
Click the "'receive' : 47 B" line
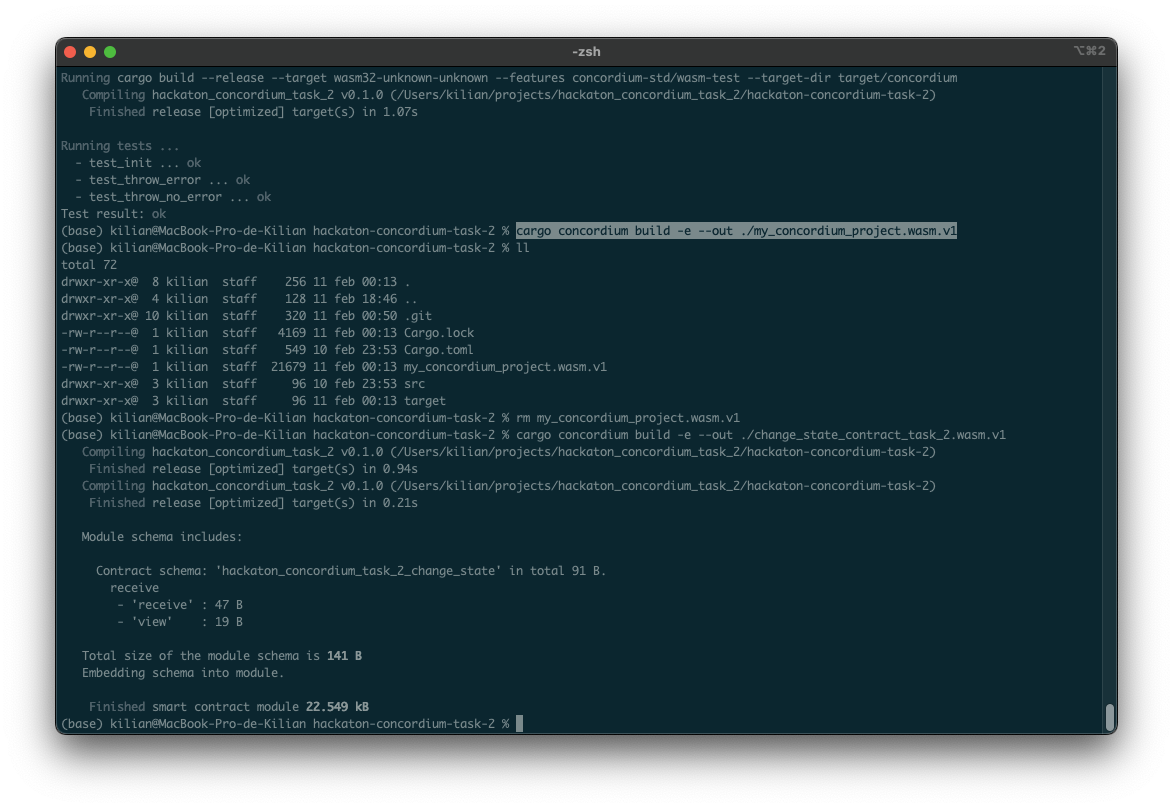coord(180,605)
